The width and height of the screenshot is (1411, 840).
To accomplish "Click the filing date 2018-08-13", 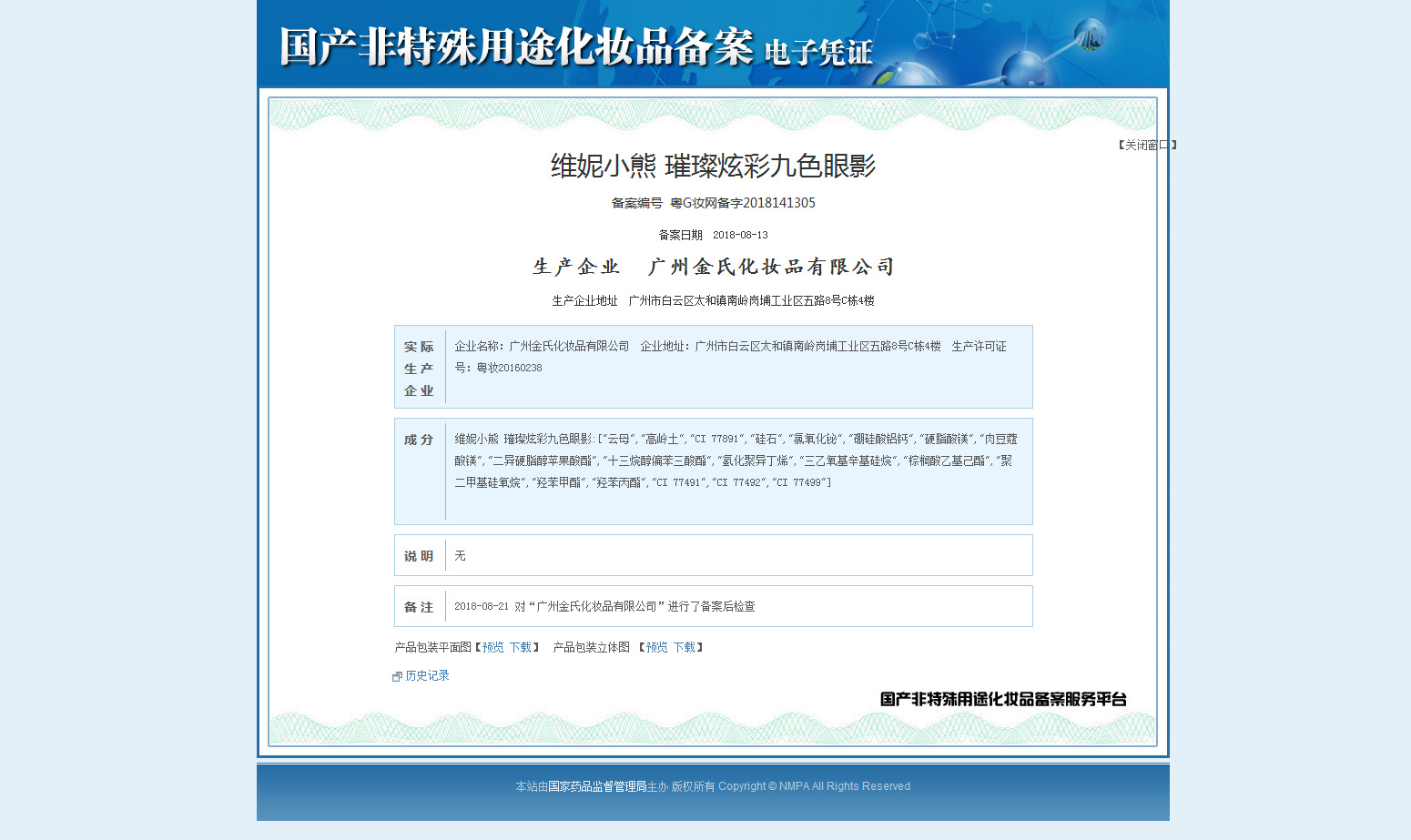I will point(740,235).
